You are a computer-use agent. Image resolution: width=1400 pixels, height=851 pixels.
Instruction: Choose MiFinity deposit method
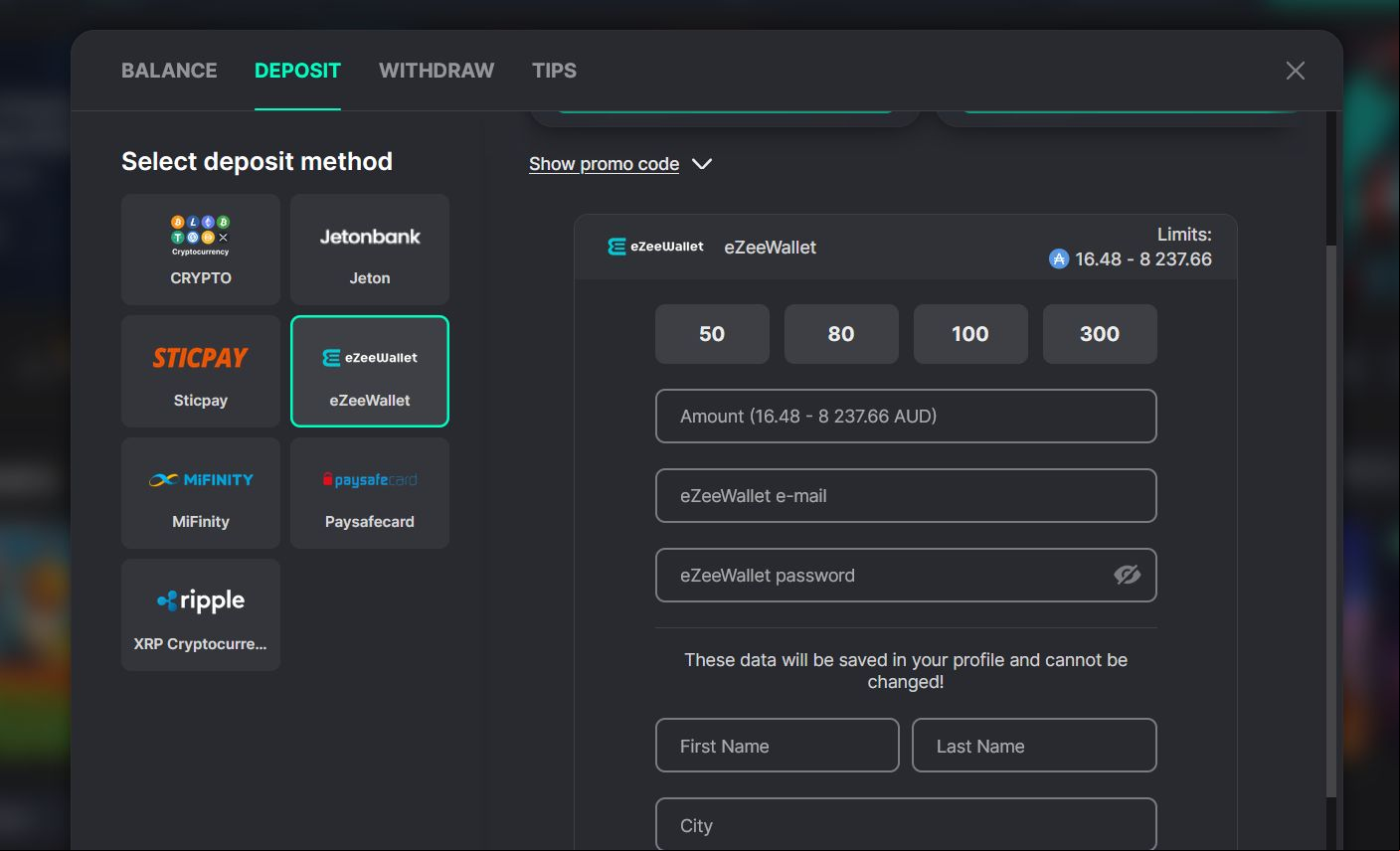(x=201, y=493)
